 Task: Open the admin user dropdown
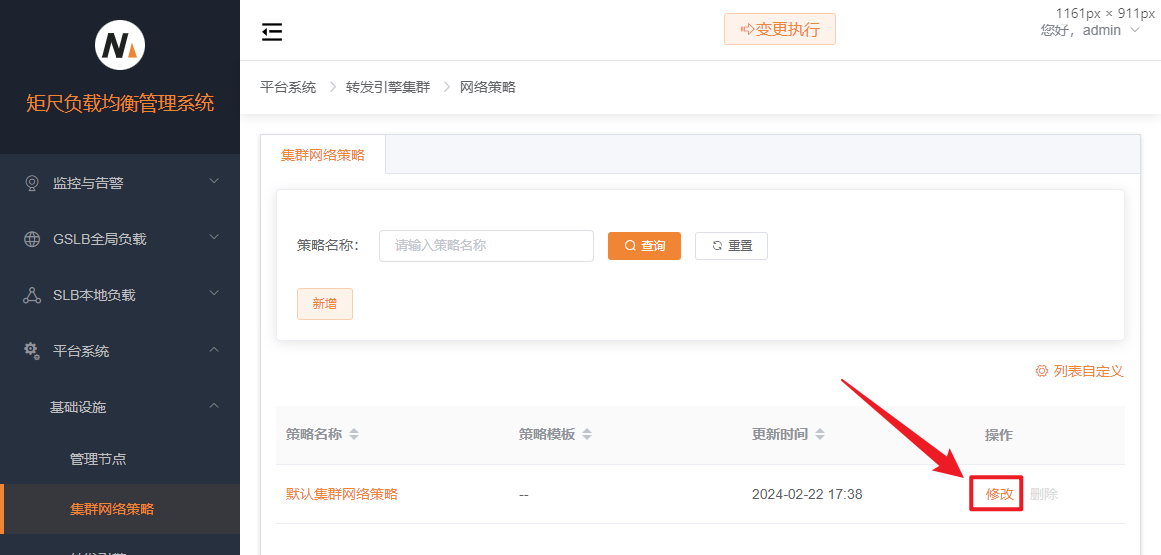click(1091, 30)
